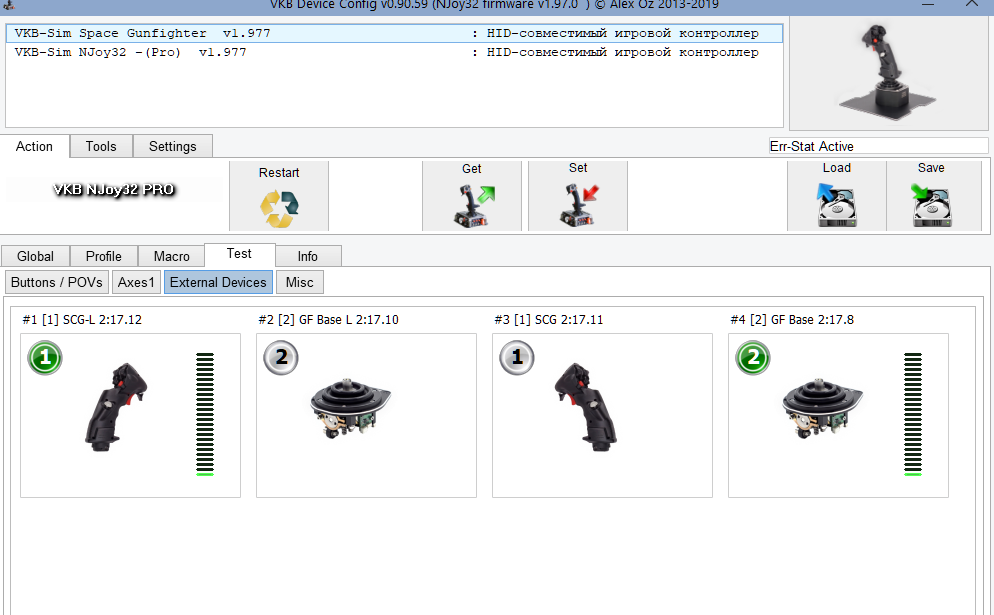Click the Restart button label text
Viewport: 994px width, 615px height.
(279, 172)
